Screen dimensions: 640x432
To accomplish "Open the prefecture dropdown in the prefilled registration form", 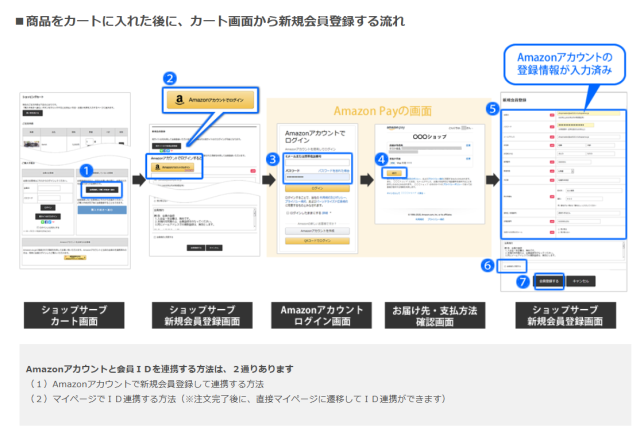I will point(566,171).
